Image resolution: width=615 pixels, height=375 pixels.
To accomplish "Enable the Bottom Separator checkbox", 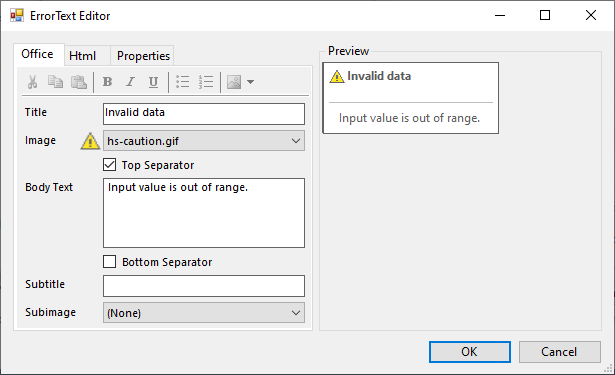I will [x=110, y=262].
